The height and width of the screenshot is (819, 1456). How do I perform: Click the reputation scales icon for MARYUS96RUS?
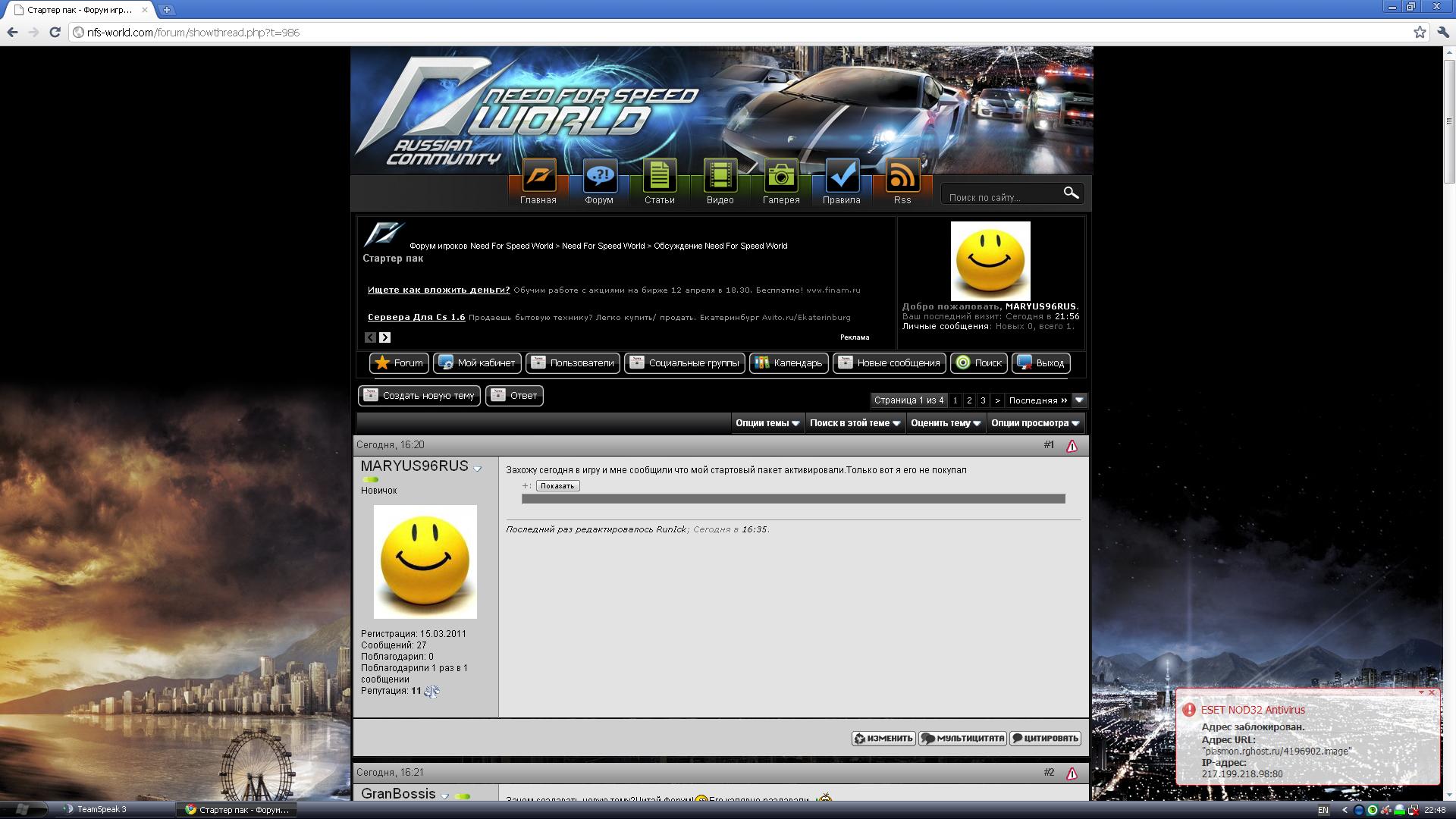tap(431, 691)
